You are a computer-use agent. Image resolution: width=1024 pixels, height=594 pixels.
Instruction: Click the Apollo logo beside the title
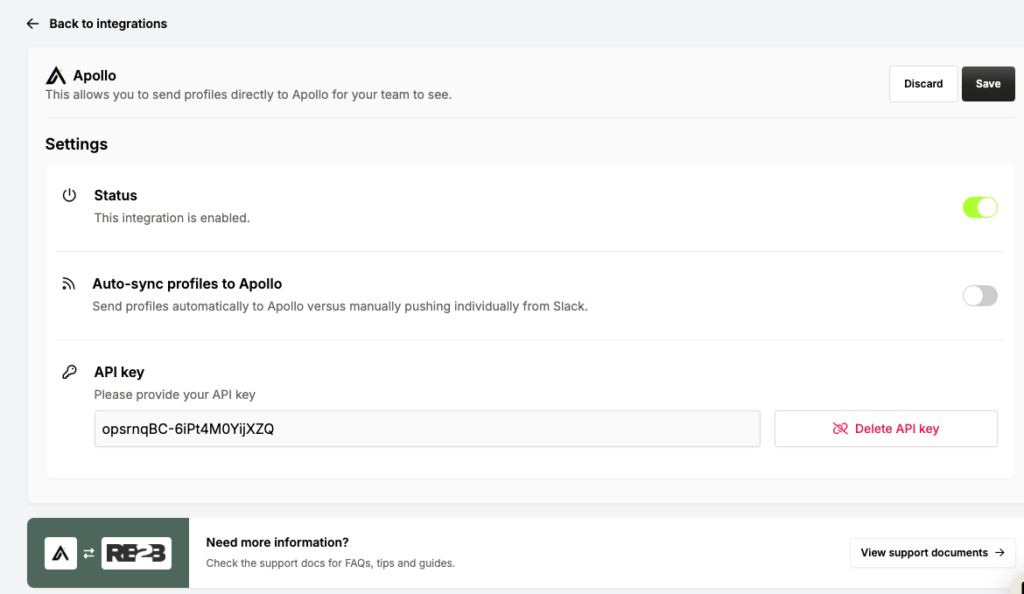[56, 76]
